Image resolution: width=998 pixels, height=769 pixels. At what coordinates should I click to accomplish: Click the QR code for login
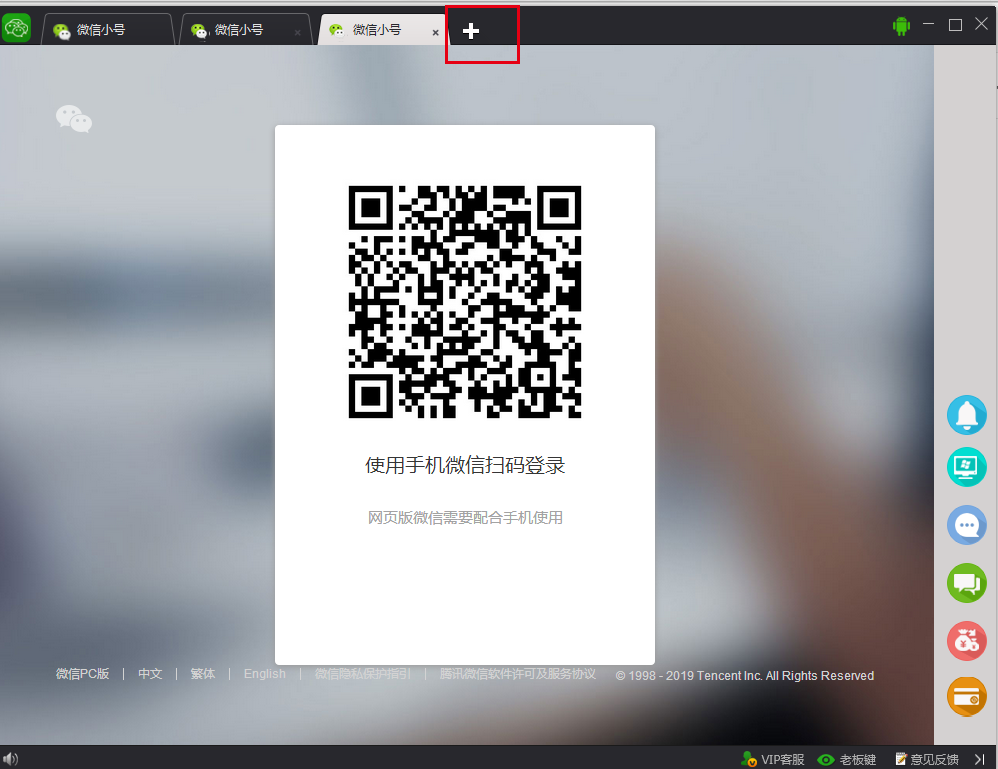tap(465, 302)
